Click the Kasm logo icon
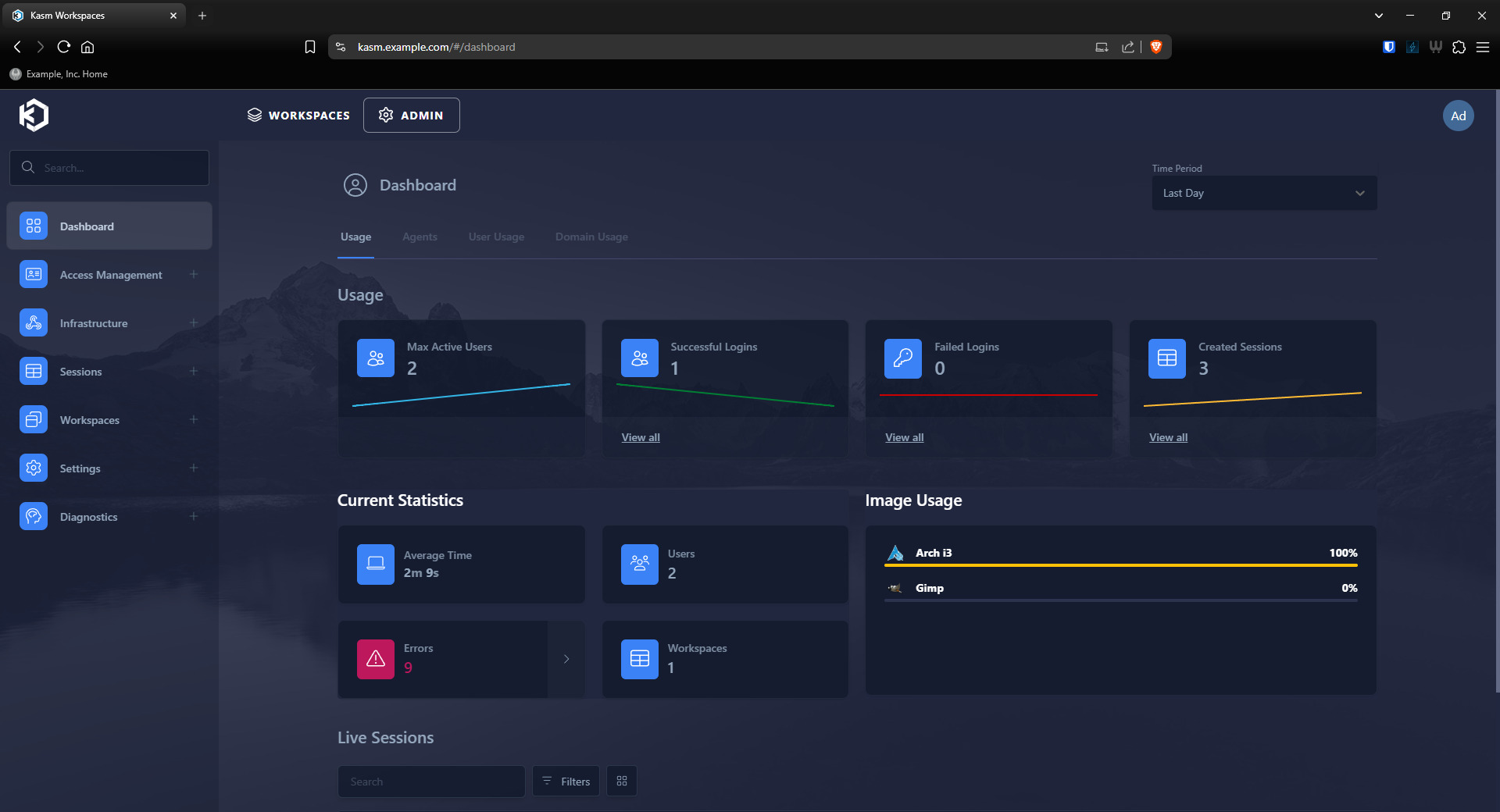 (34, 116)
